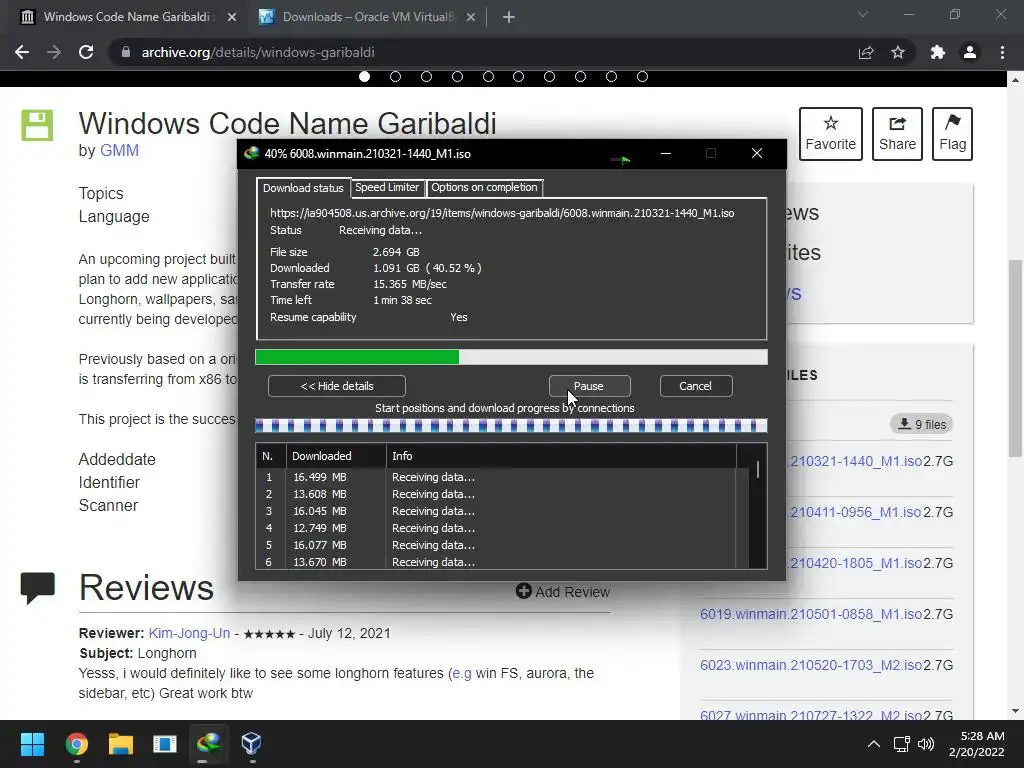Open the 210411-0956_M1.iso file link
This screenshot has width=1024, height=768.
(855, 513)
